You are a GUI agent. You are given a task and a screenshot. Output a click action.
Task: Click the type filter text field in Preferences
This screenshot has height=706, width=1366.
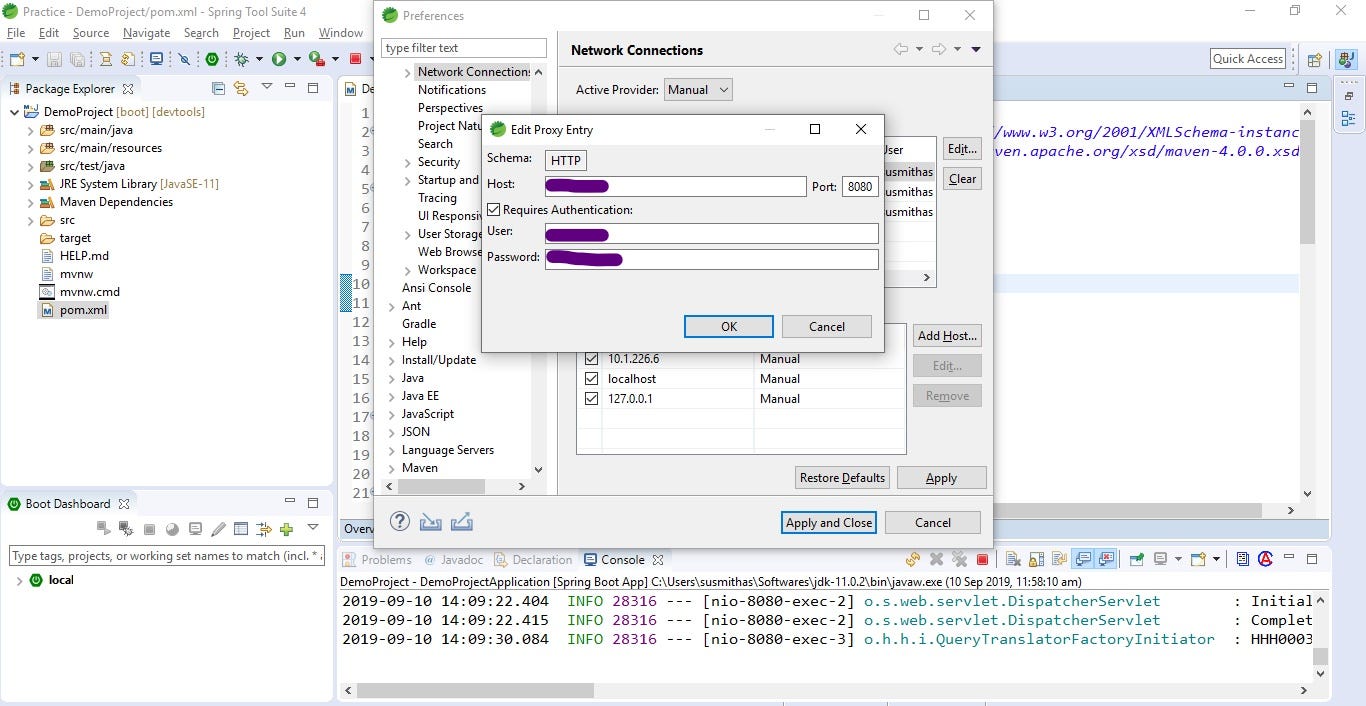pos(464,48)
